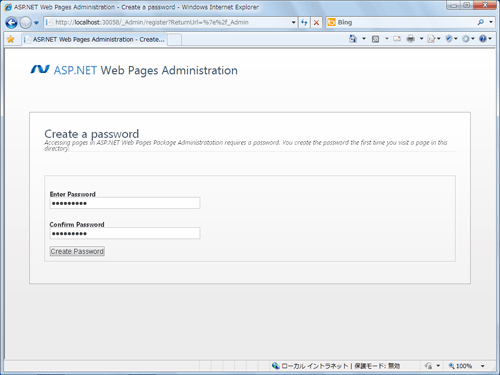Click the Enter Password field
The width and height of the screenshot is (500, 375).
125,203
